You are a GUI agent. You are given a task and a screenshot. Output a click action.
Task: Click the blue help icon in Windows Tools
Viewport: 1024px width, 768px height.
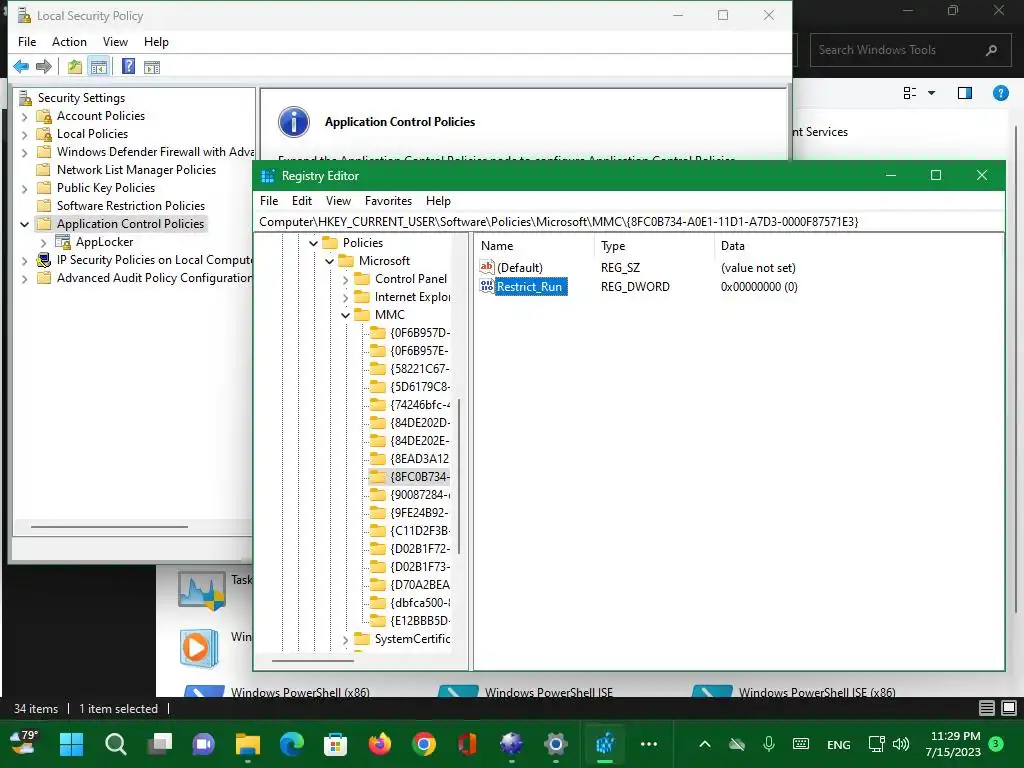click(1000, 93)
